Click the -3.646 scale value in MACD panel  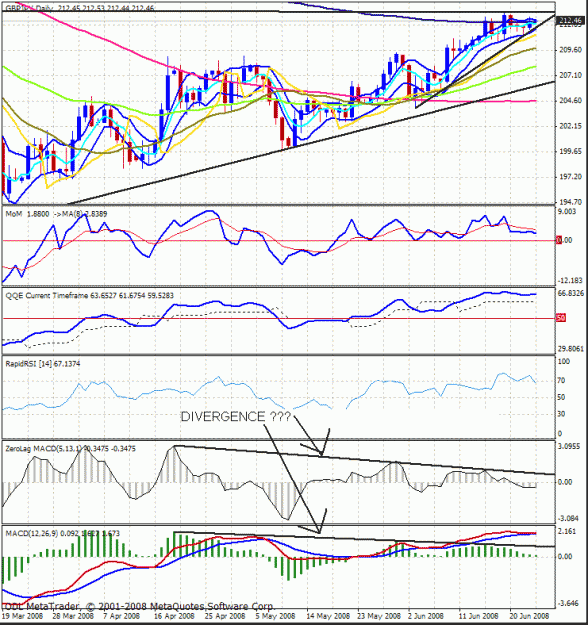tap(568, 603)
